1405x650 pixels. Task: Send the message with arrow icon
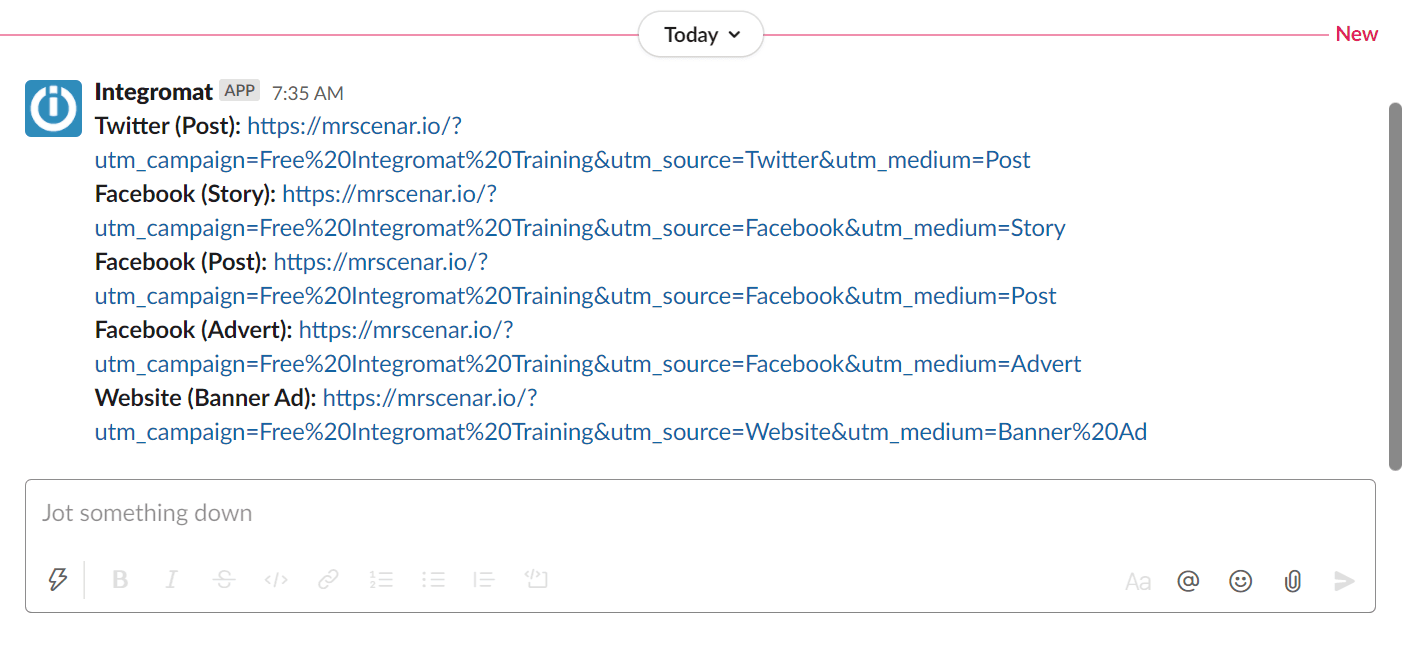tap(1345, 581)
